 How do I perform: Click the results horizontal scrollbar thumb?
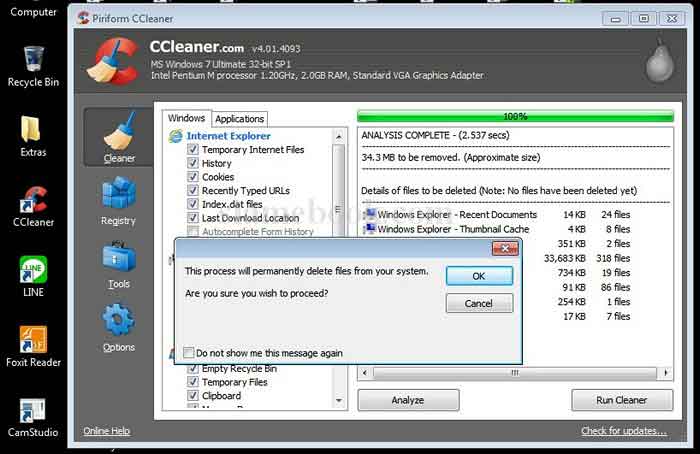click(515, 373)
